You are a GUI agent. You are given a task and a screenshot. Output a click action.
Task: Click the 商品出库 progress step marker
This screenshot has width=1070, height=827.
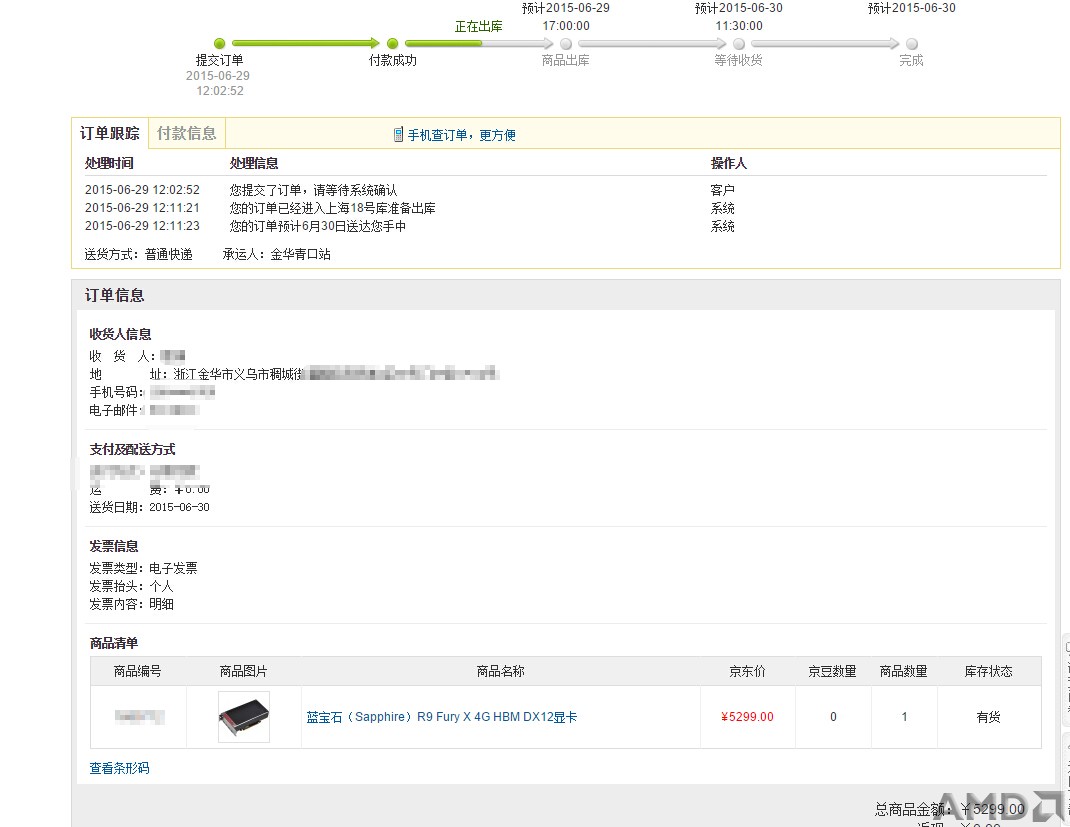point(566,44)
